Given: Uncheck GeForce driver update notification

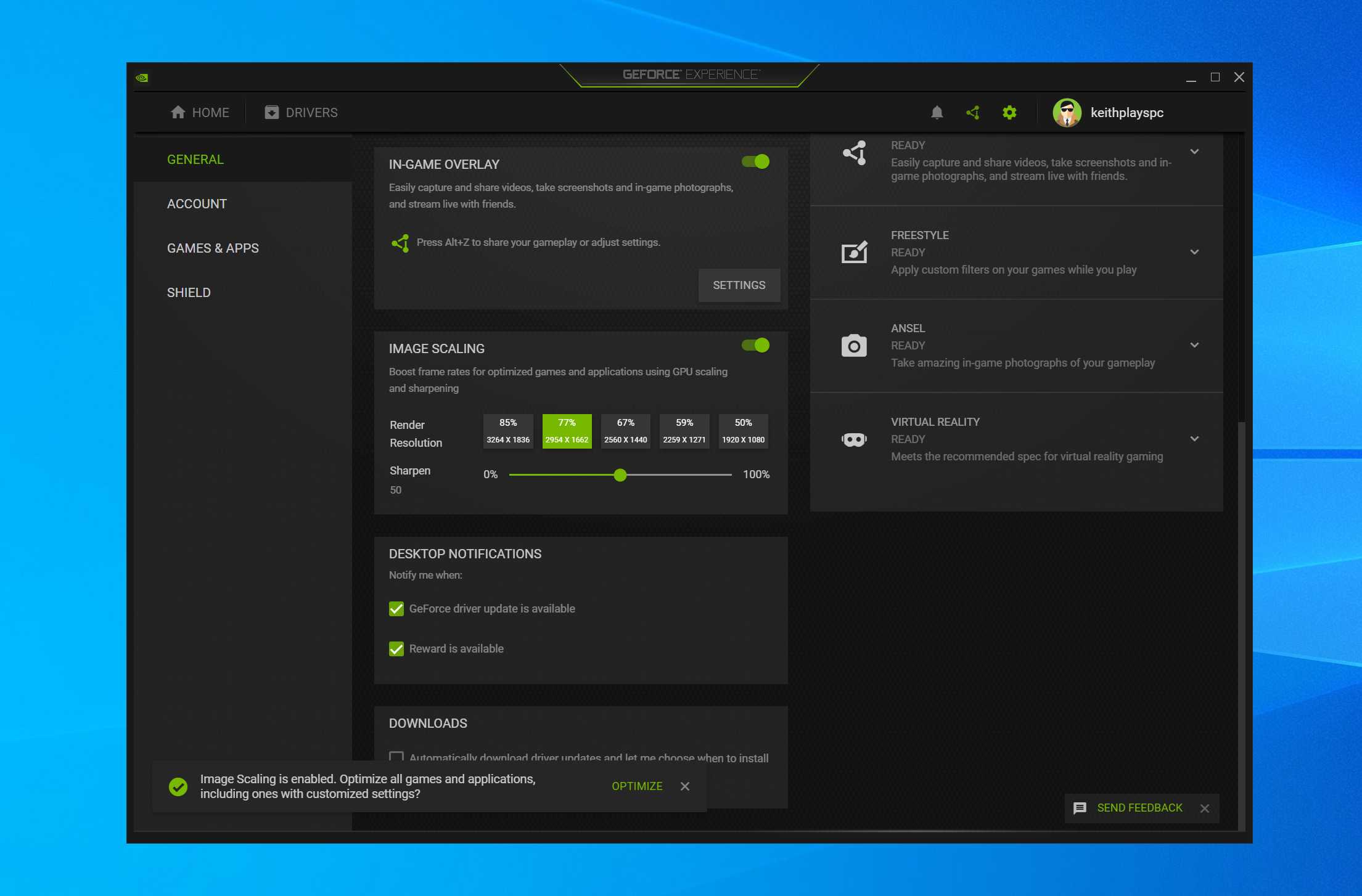Looking at the screenshot, I should tap(396, 609).
